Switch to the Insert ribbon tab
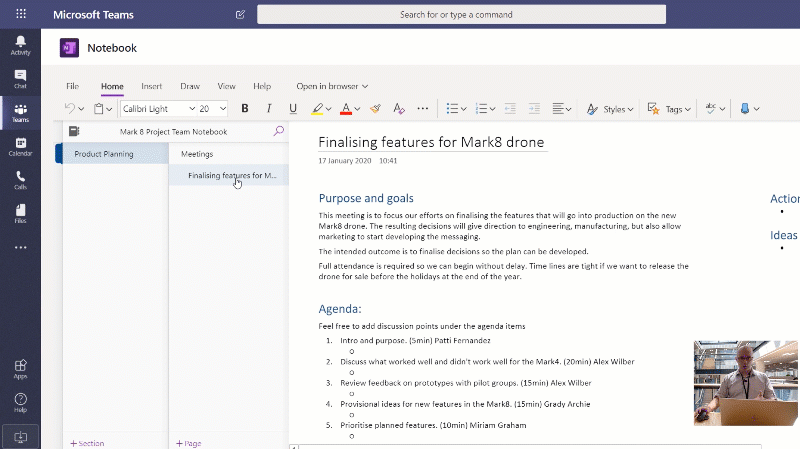Viewport: 800px width, 449px height. point(152,86)
